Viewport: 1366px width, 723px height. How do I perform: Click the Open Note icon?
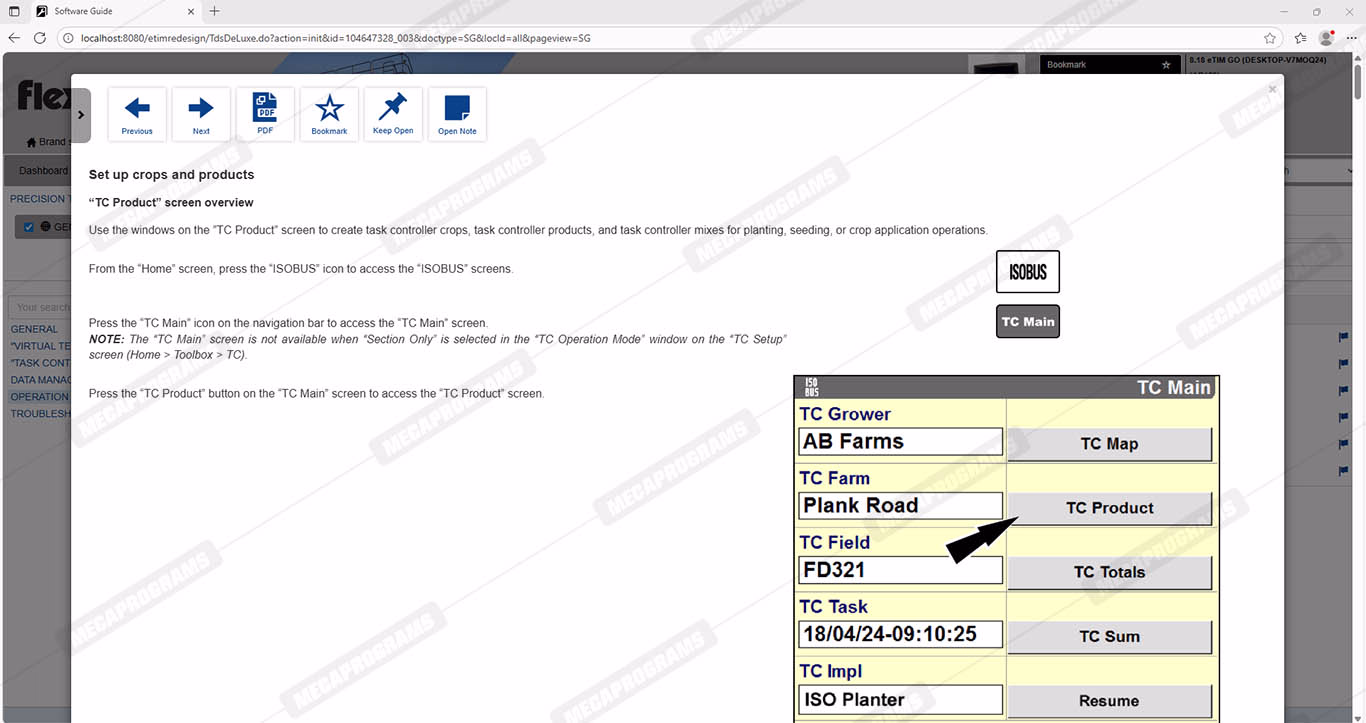click(457, 114)
